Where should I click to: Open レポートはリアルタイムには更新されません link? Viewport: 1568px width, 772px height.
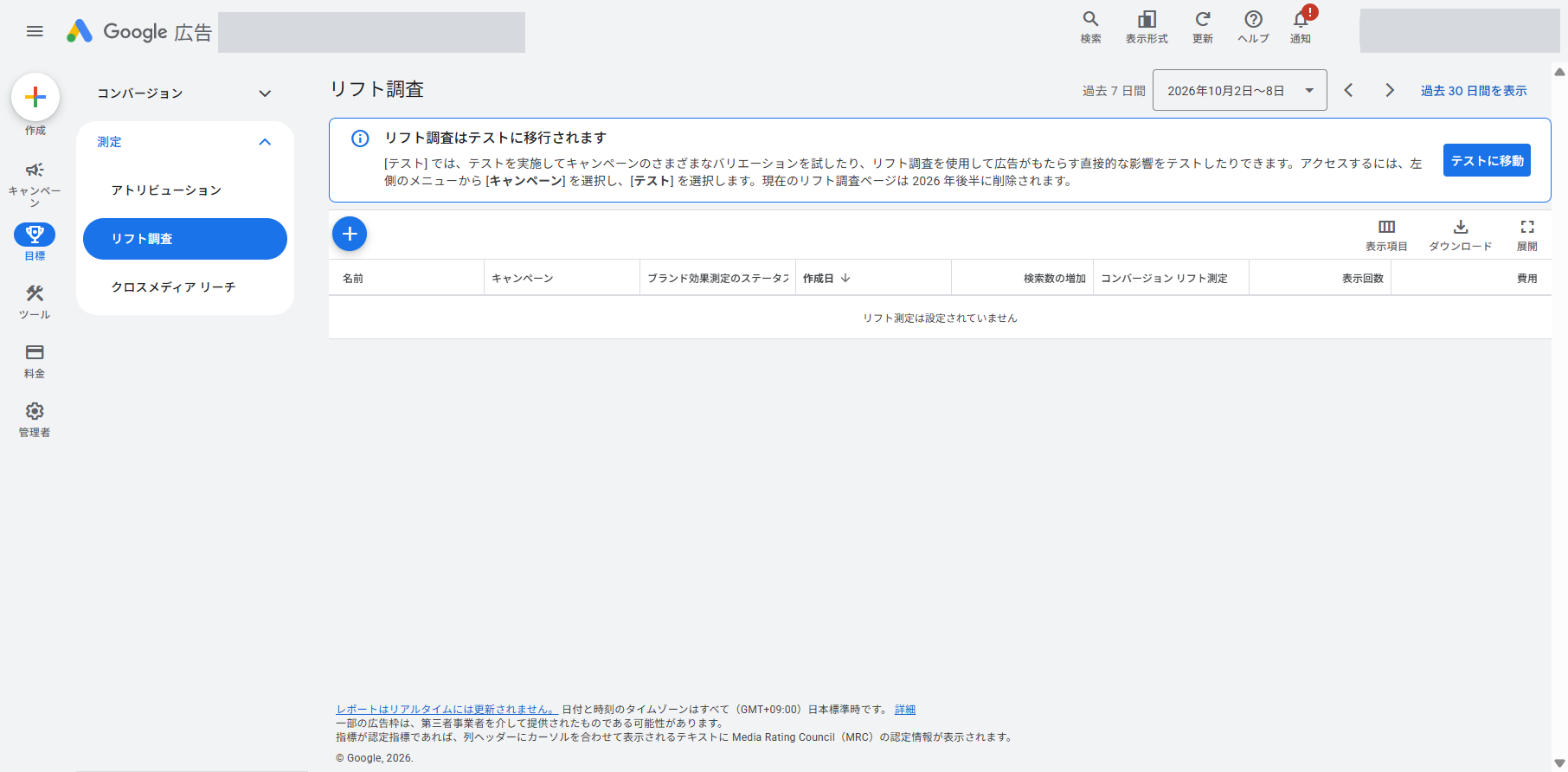point(447,710)
